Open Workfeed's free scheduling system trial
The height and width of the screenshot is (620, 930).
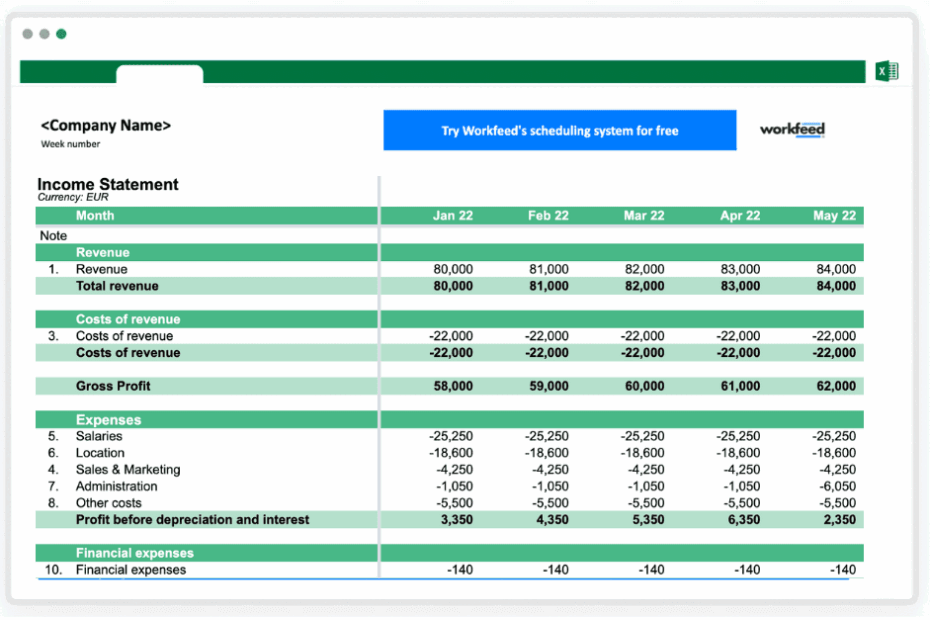559,130
